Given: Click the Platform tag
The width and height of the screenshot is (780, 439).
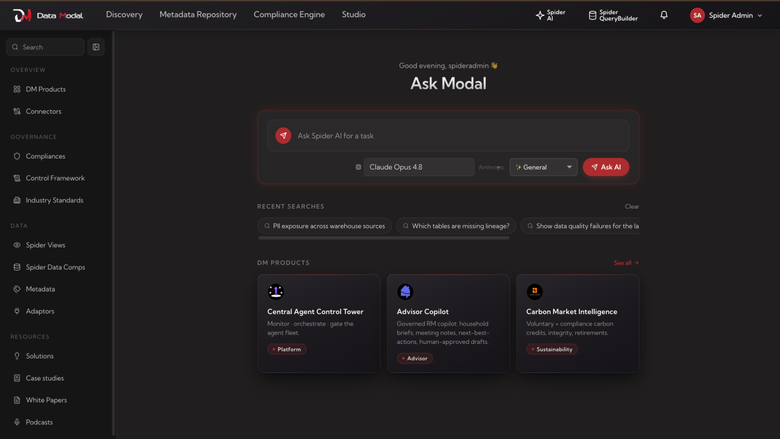Looking at the screenshot, I should tap(287, 349).
